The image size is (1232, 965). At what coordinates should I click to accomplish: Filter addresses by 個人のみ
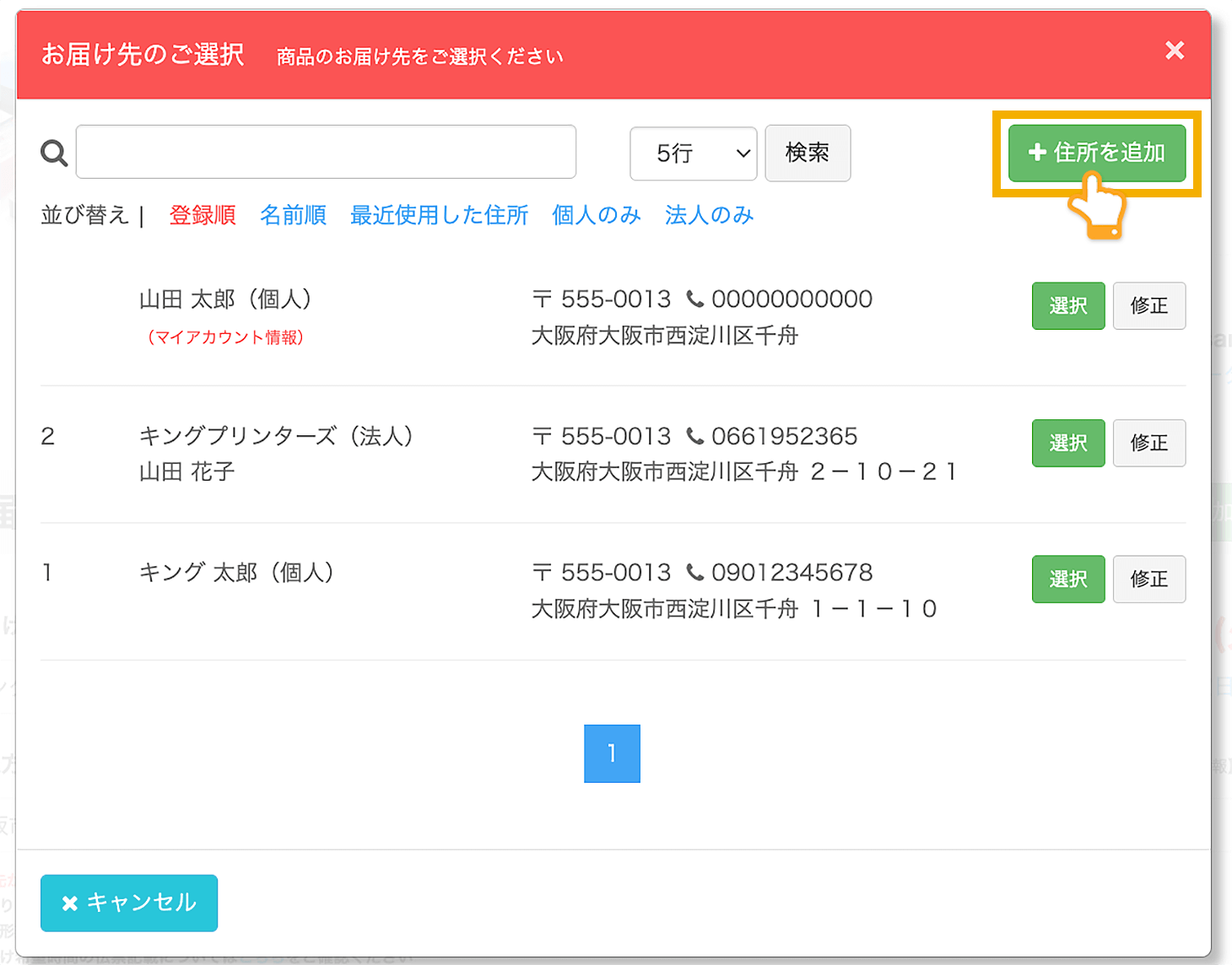coord(596,215)
